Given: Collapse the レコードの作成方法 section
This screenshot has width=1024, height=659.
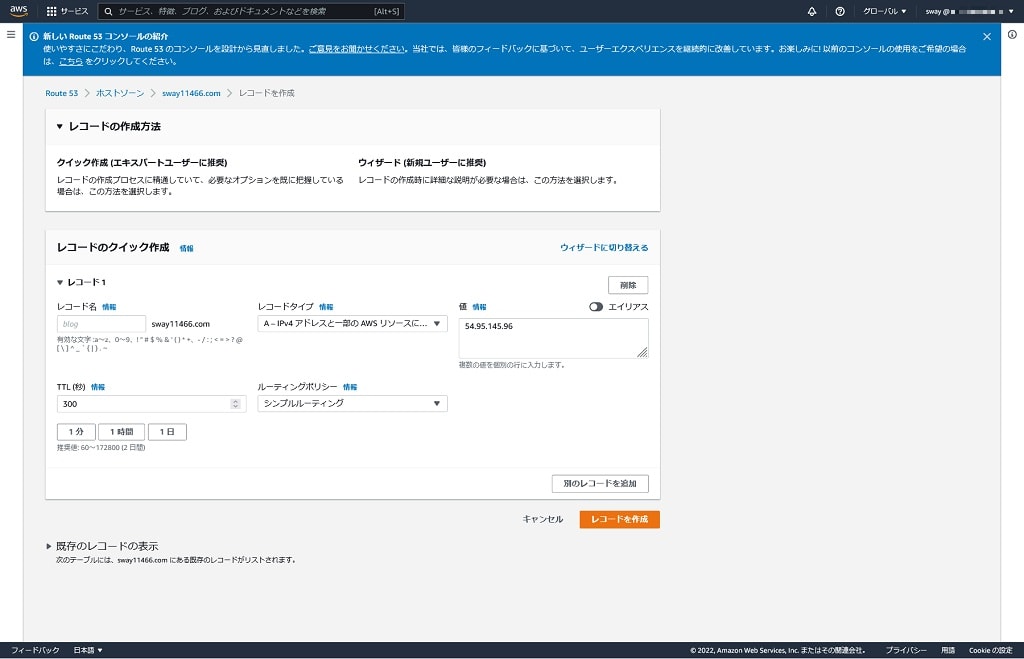Looking at the screenshot, I should [x=59, y=126].
